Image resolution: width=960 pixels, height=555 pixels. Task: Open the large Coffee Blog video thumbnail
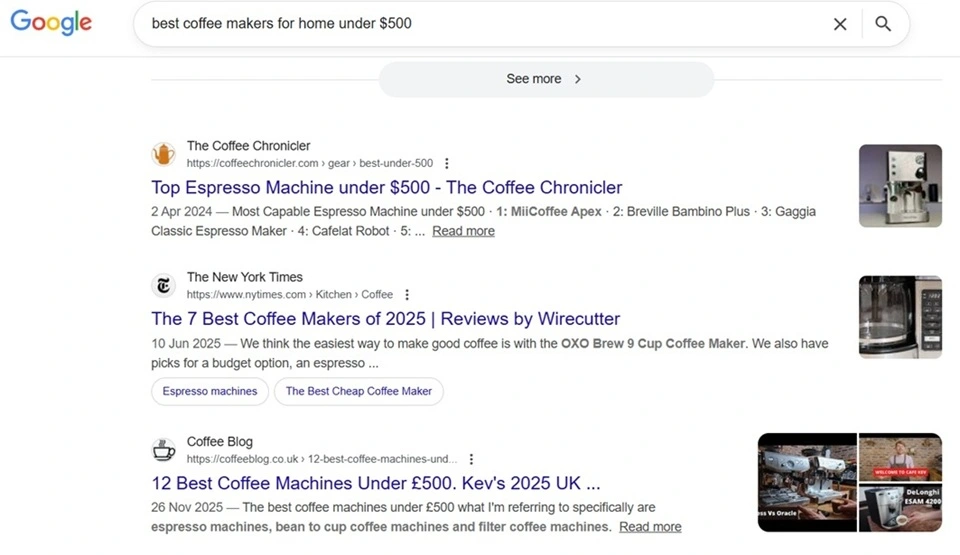point(807,482)
